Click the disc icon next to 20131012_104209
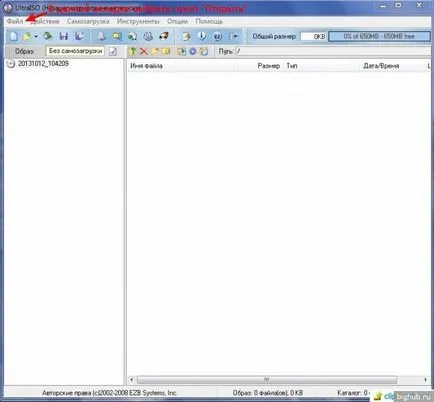This screenshot has width=434, height=402. tap(11, 64)
